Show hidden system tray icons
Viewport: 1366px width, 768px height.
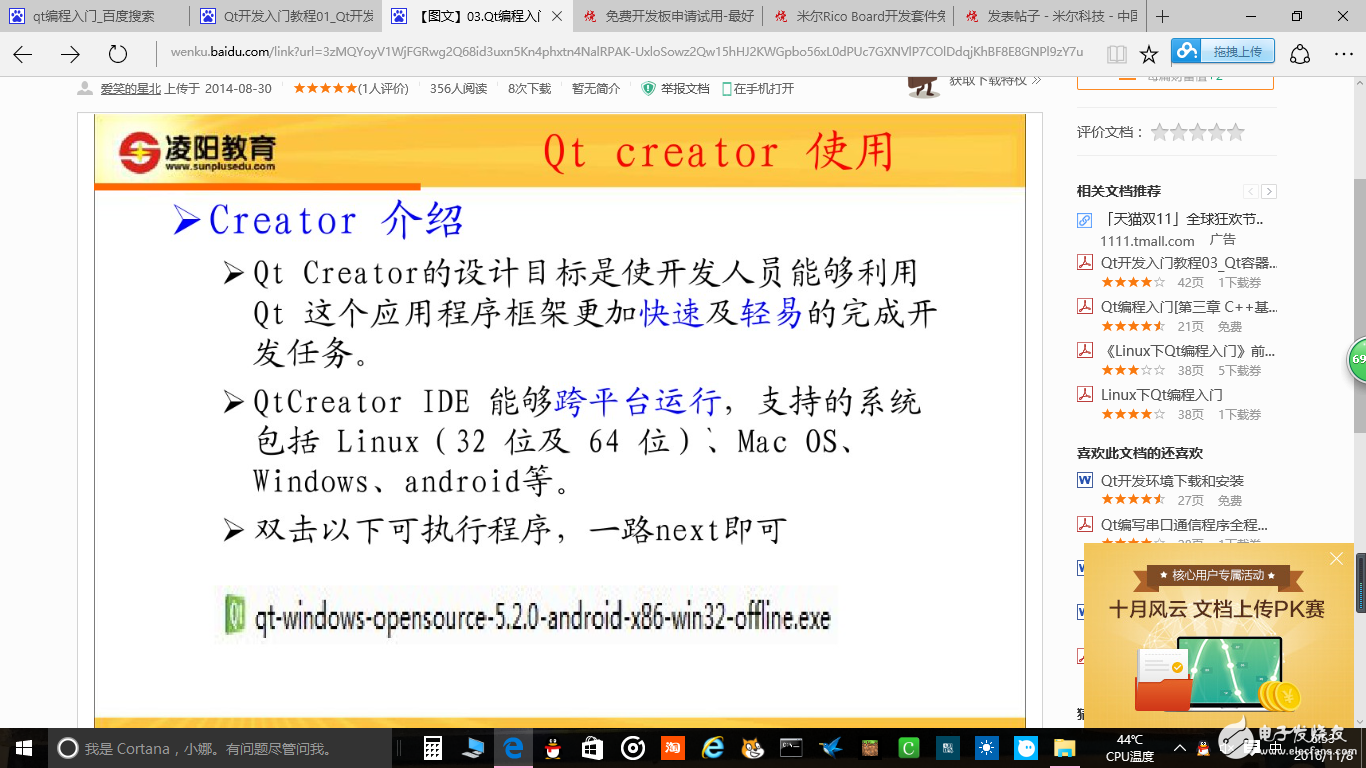point(1180,748)
